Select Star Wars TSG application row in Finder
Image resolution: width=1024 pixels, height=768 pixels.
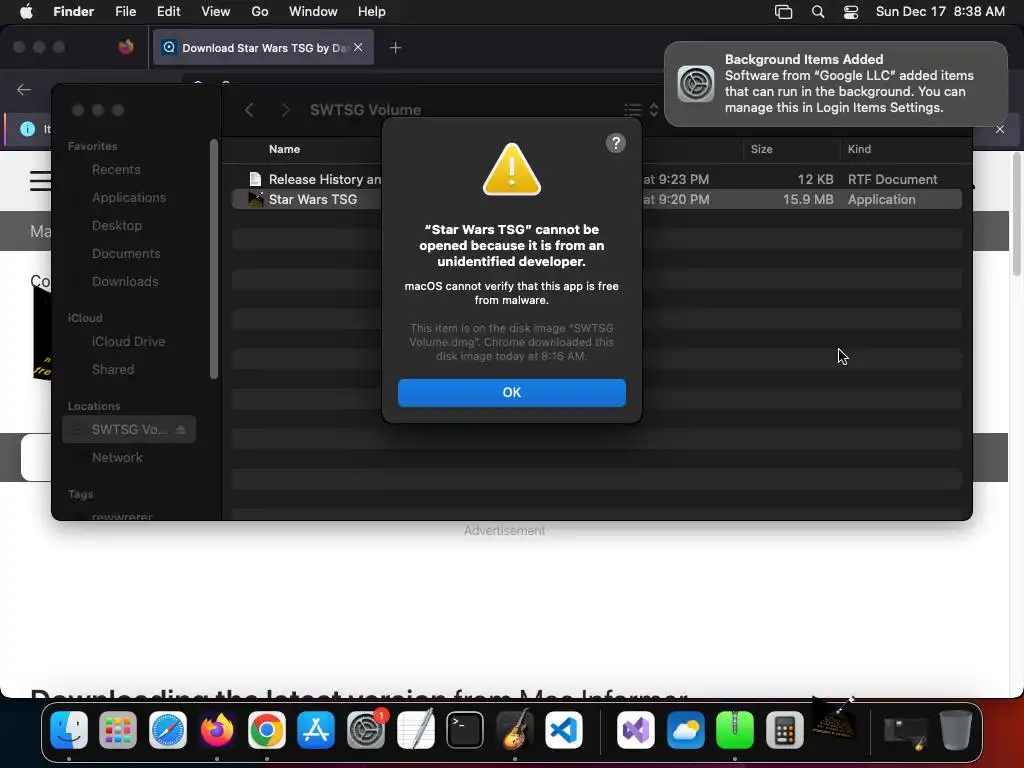pos(596,199)
